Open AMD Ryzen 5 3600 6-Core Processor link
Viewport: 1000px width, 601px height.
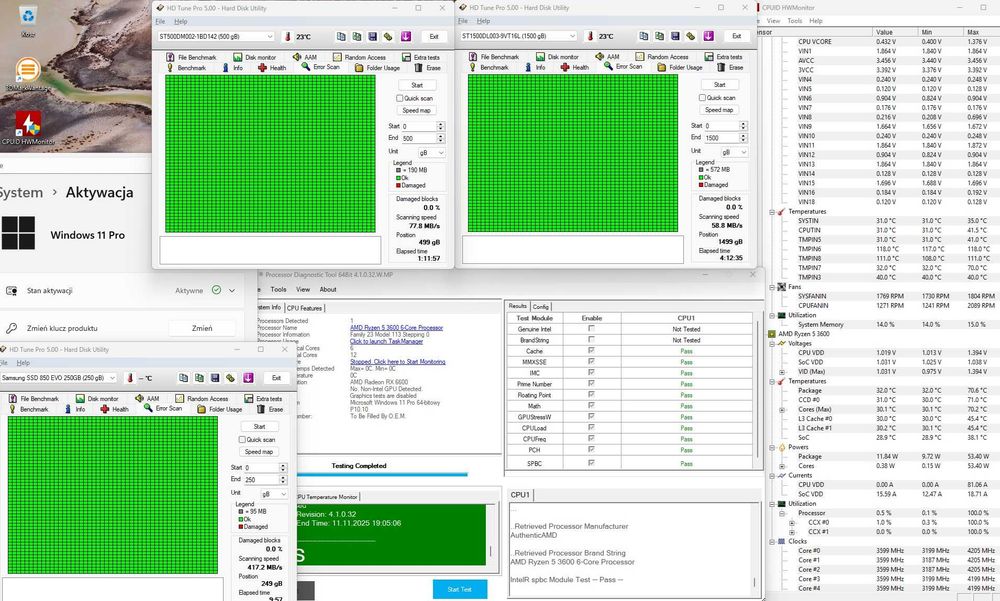pos(396,327)
